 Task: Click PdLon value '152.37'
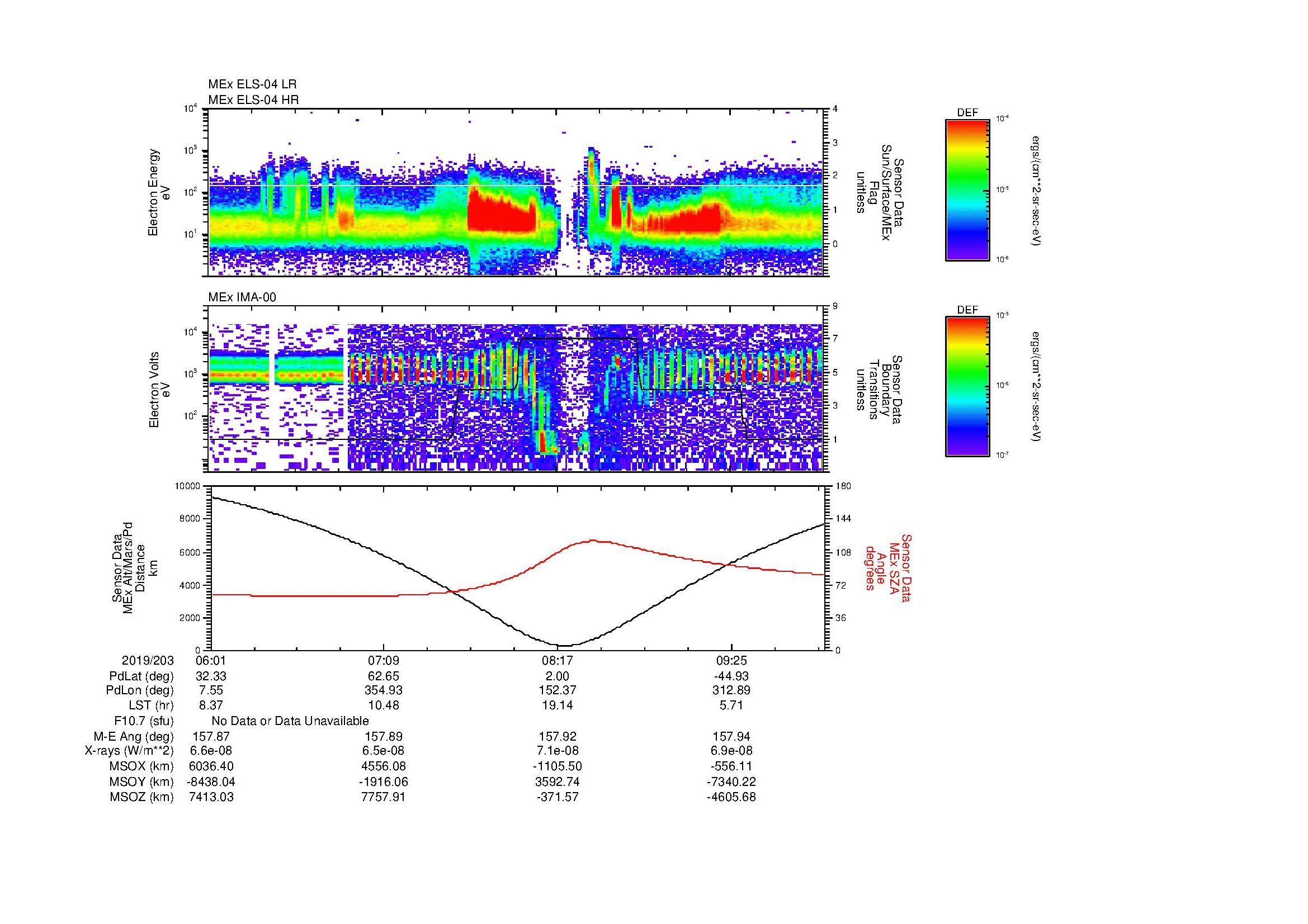(557, 690)
